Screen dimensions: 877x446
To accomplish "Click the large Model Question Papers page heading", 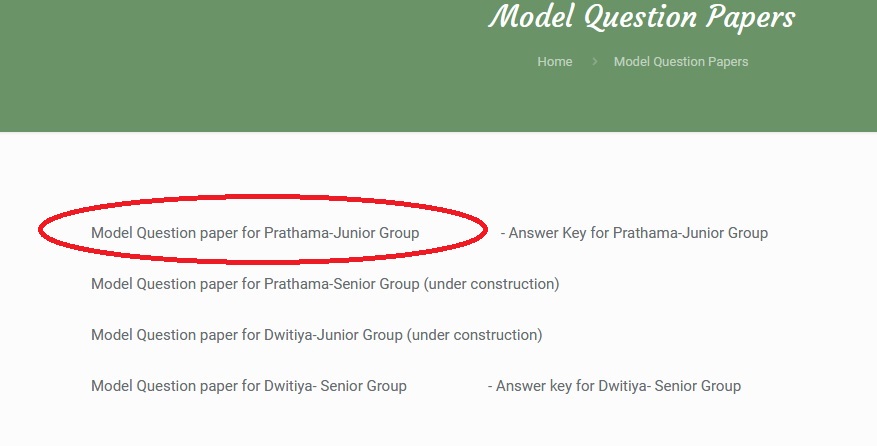I will [642, 17].
